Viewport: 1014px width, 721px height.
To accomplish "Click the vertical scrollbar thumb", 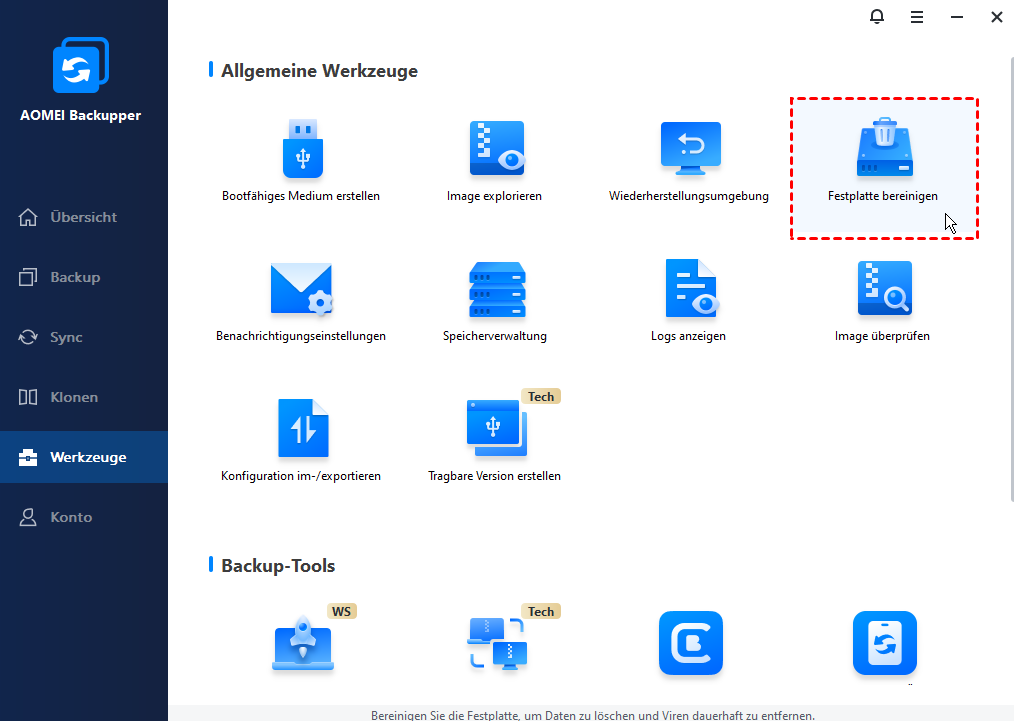I will click(x=1011, y=279).
